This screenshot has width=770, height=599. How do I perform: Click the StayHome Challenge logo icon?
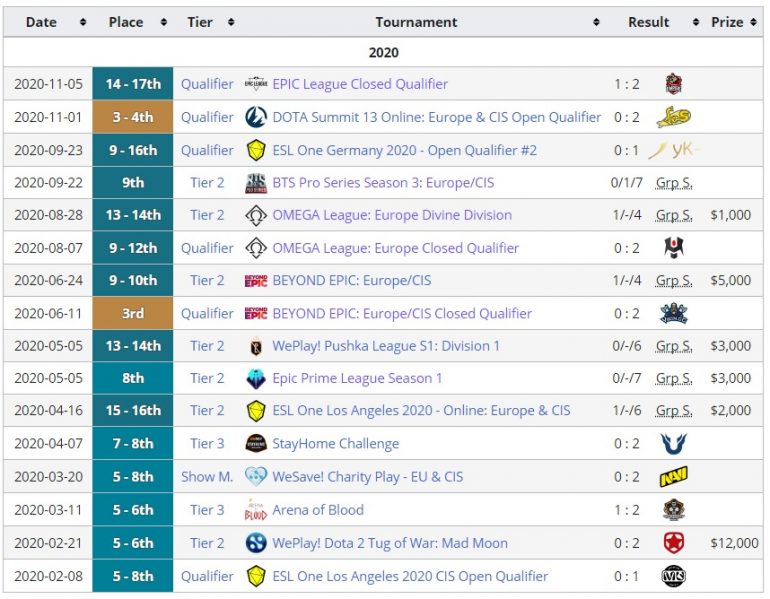coord(256,444)
